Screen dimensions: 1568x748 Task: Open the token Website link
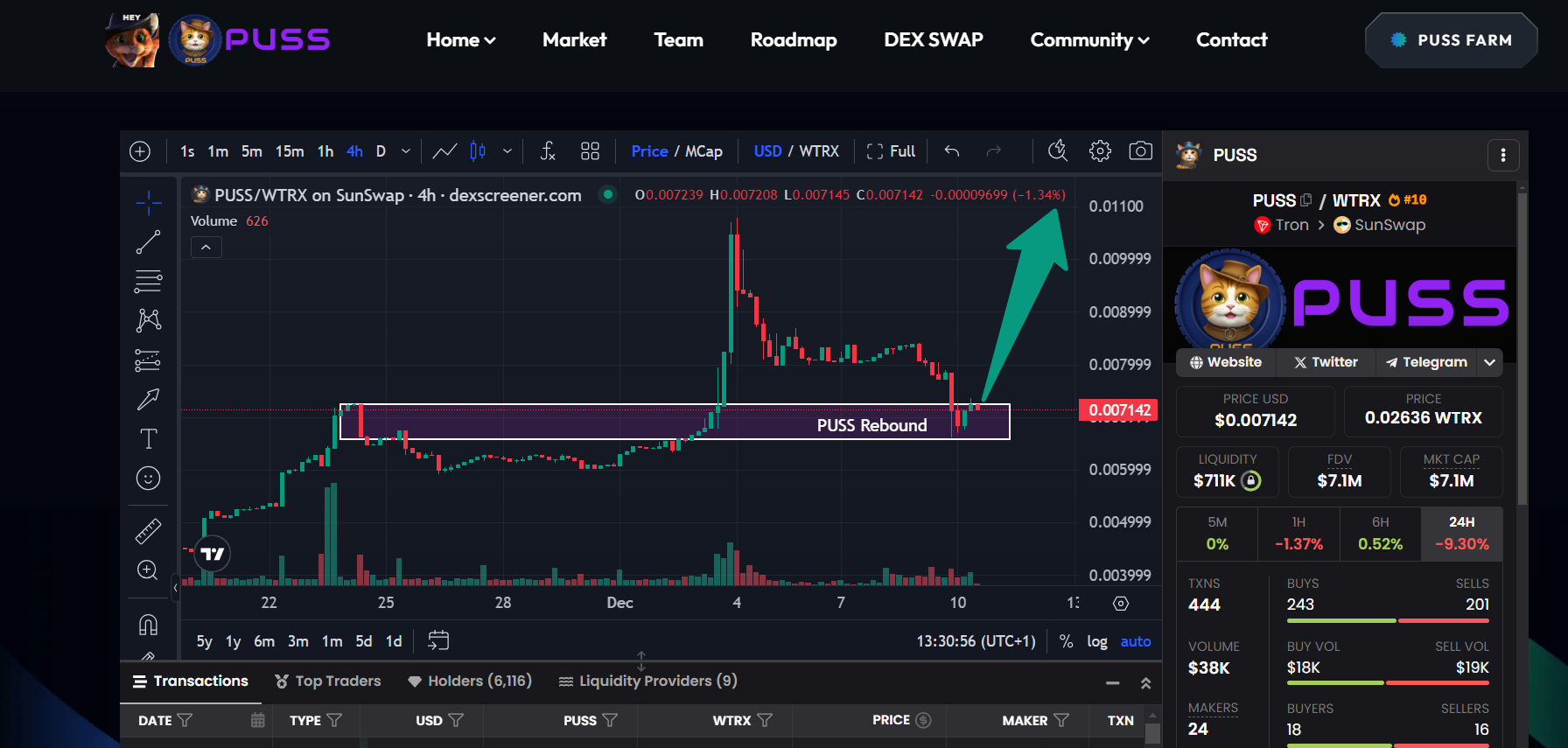pos(1226,362)
